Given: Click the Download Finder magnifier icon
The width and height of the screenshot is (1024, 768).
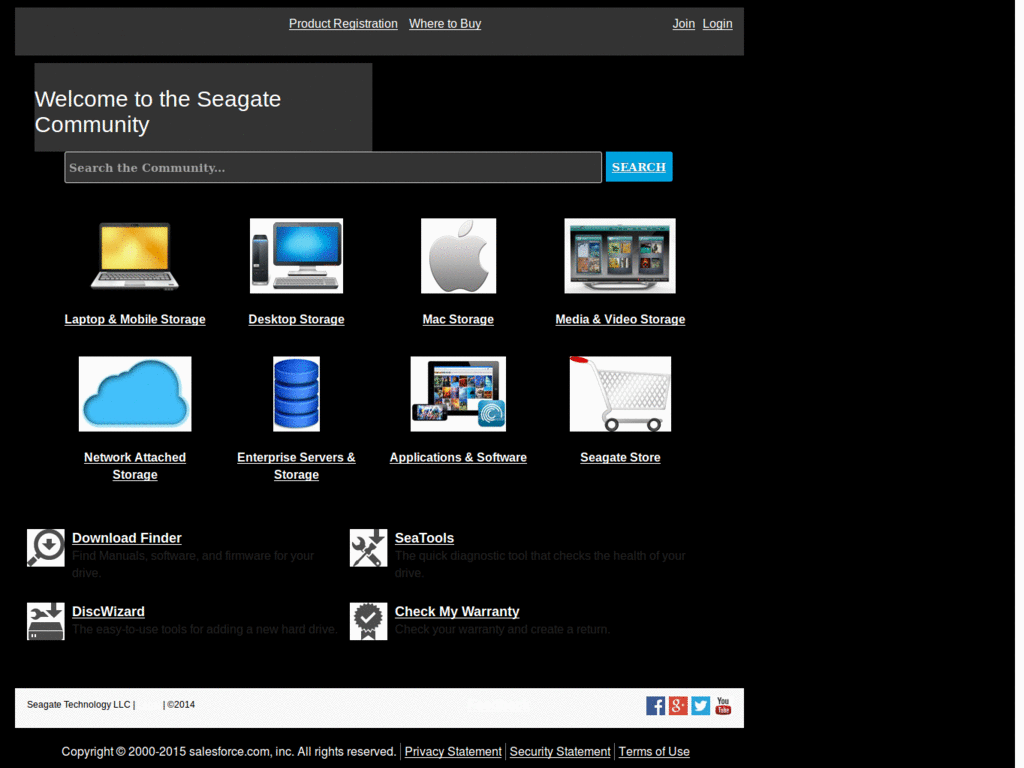Looking at the screenshot, I should click(46, 548).
